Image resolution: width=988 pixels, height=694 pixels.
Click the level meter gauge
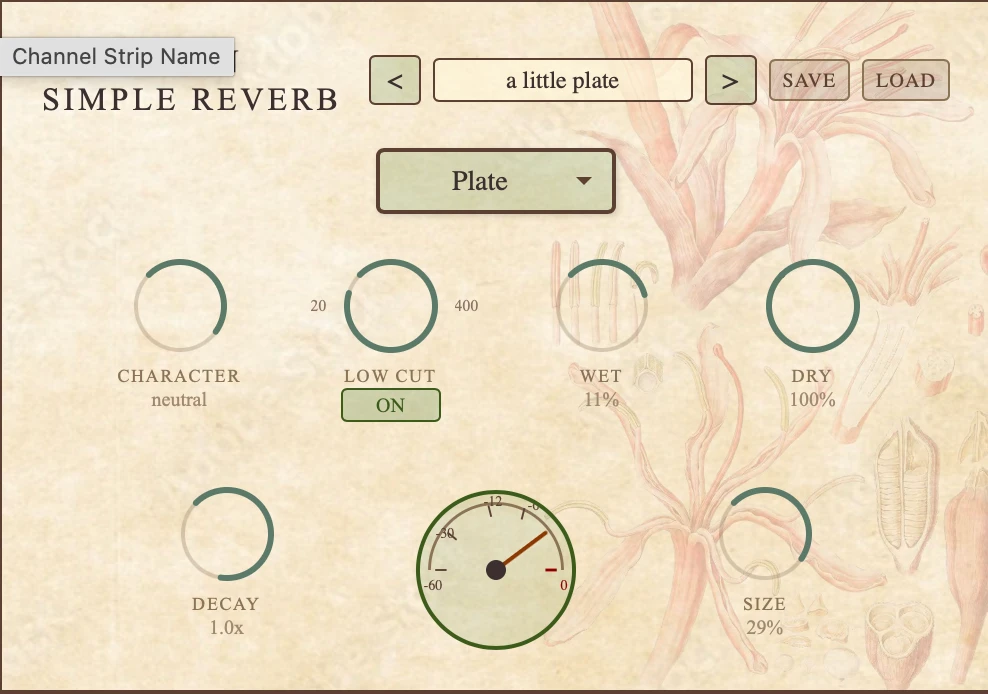496,570
